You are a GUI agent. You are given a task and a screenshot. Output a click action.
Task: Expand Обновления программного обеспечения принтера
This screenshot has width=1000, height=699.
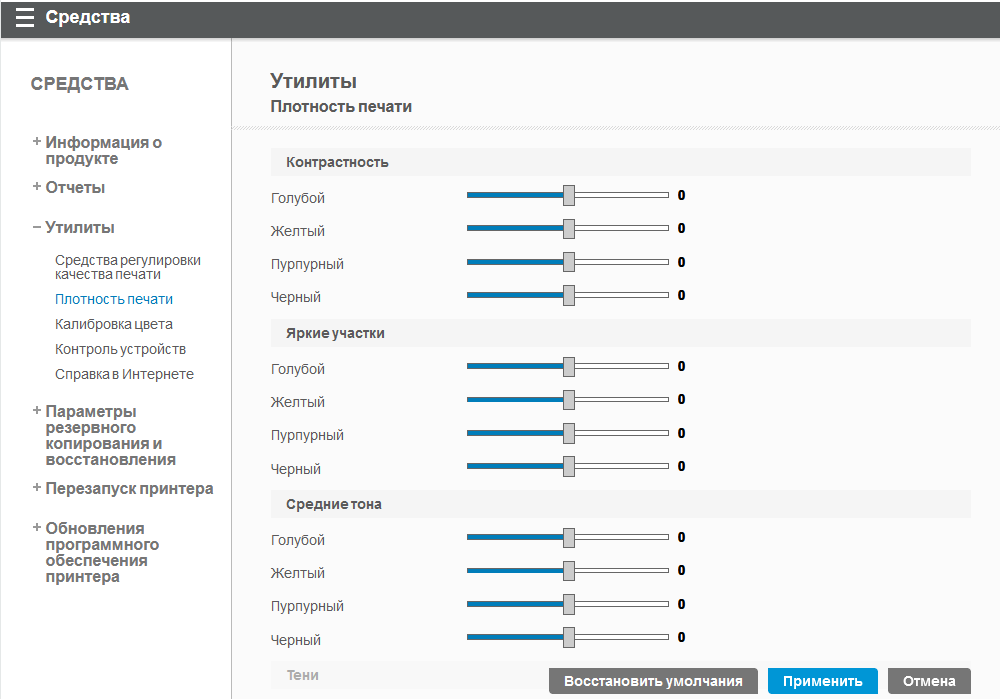pos(101,552)
